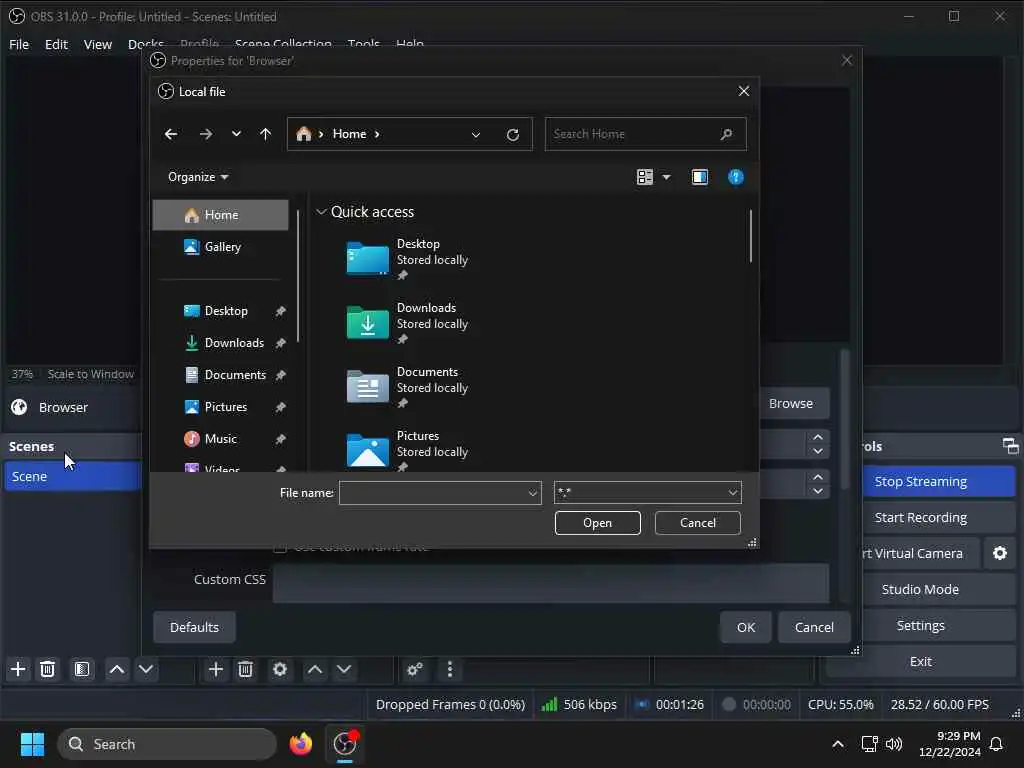Open source properties gear
The height and width of the screenshot is (768, 1024).
(x=280, y=669)
